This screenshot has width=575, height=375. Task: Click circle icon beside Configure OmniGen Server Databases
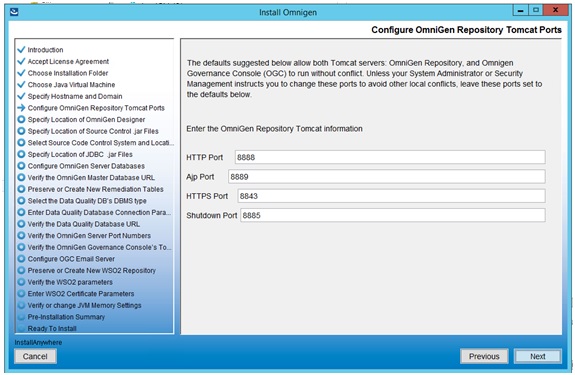21,166
